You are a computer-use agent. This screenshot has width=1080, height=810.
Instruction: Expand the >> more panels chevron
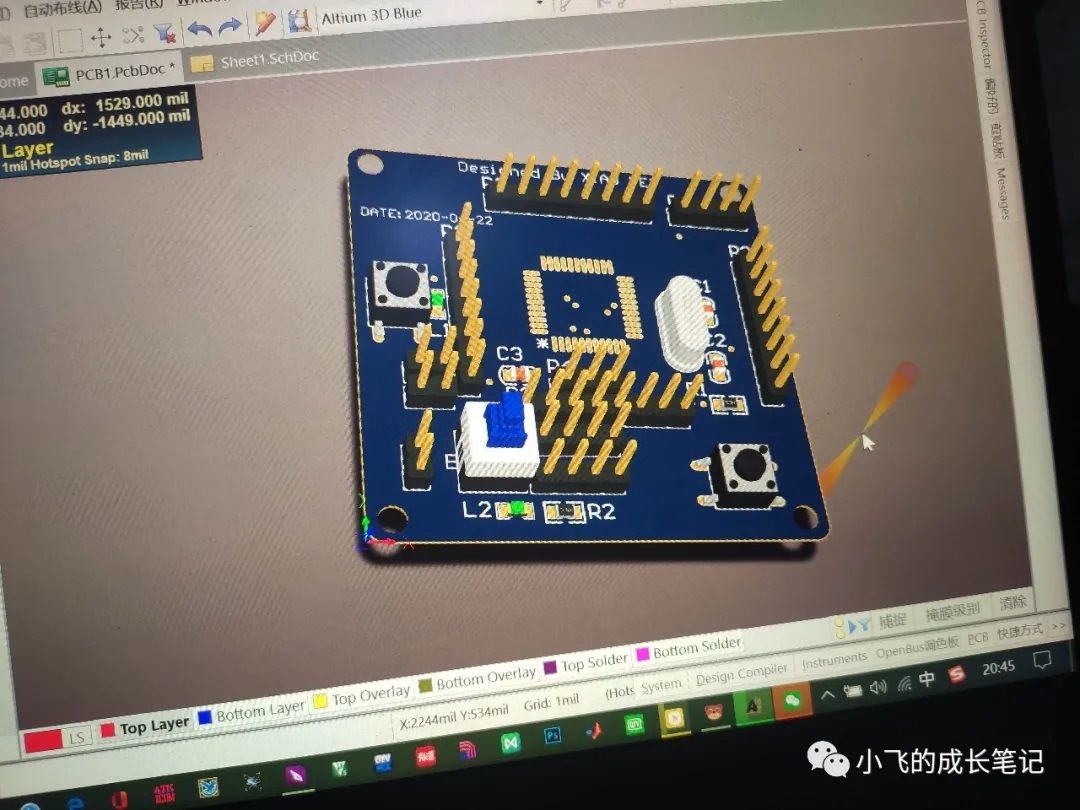(1059, 626)
